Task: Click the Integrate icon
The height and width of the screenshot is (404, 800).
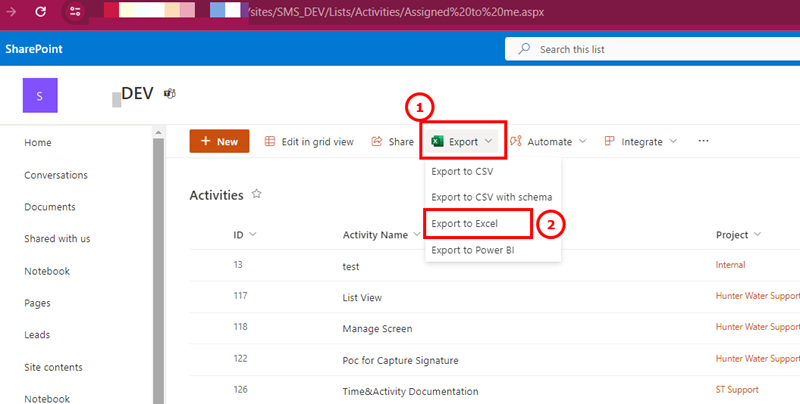Action: click(x=609, y=141)
